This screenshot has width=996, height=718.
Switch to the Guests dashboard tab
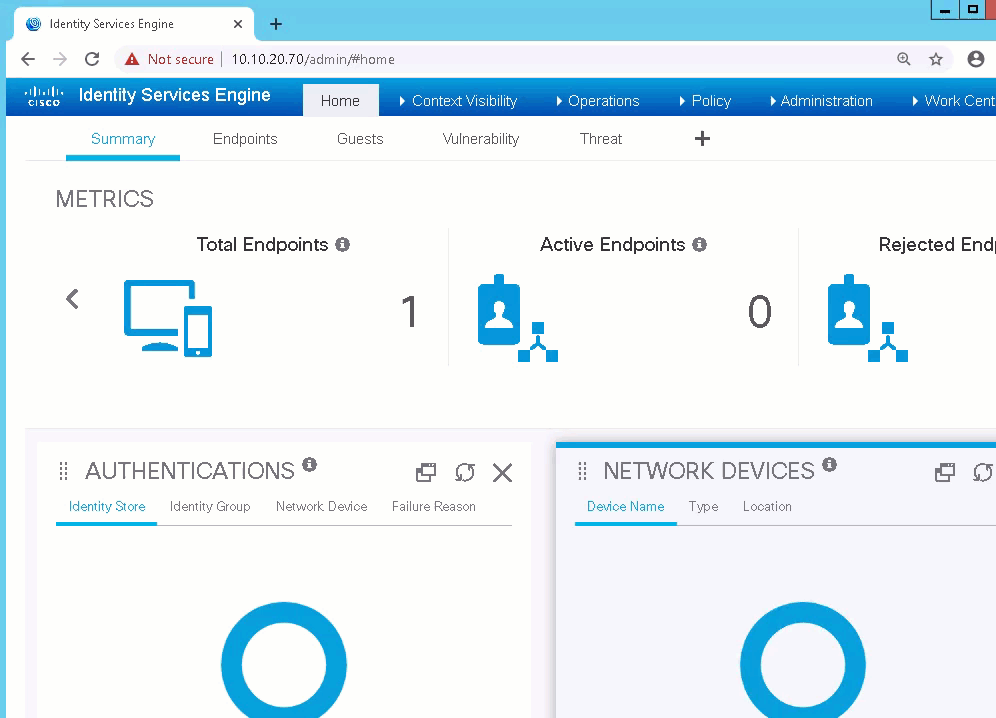pos(360,139)
